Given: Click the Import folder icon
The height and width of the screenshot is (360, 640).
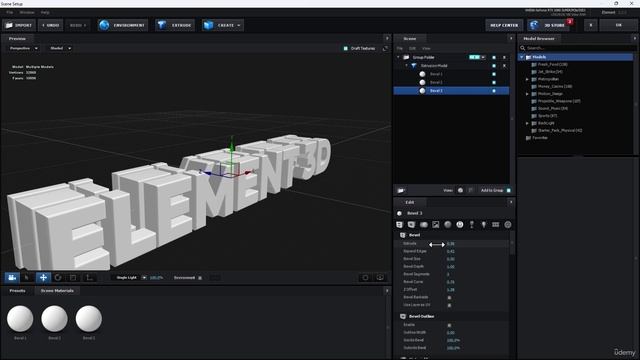Looking at the screenshot, I should [x=9, y=25].
